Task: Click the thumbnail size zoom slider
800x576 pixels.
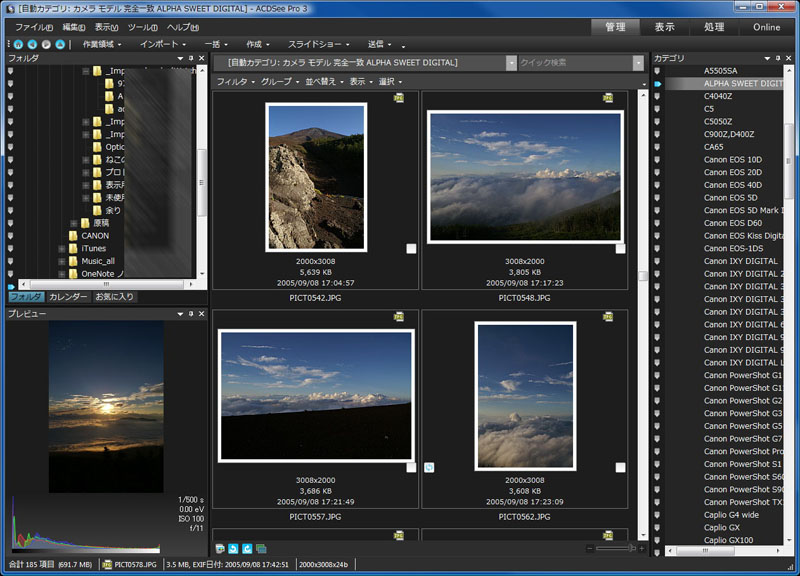Action: tap(615, 548)
